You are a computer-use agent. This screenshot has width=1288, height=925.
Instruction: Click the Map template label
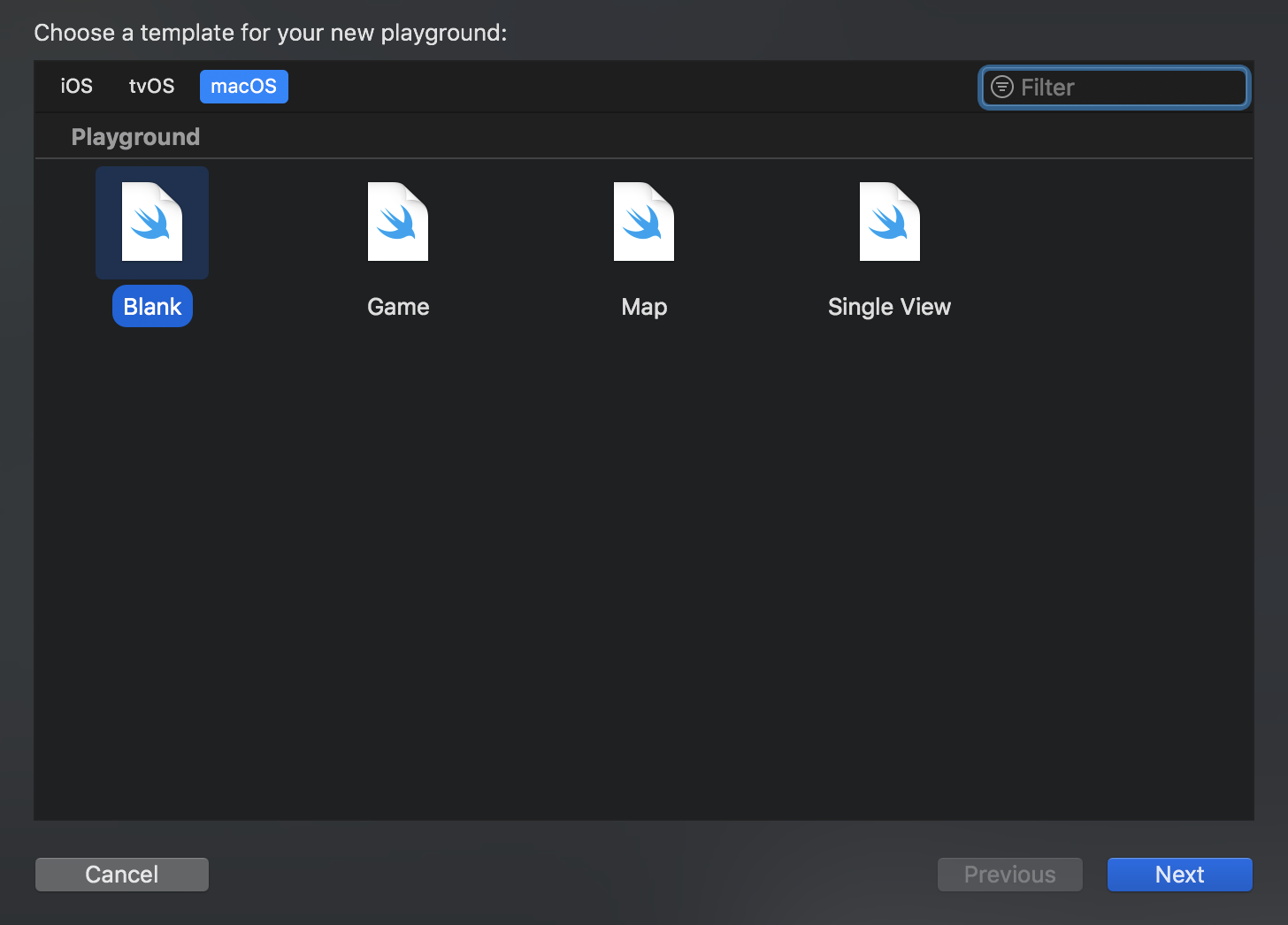coord(644,307)
